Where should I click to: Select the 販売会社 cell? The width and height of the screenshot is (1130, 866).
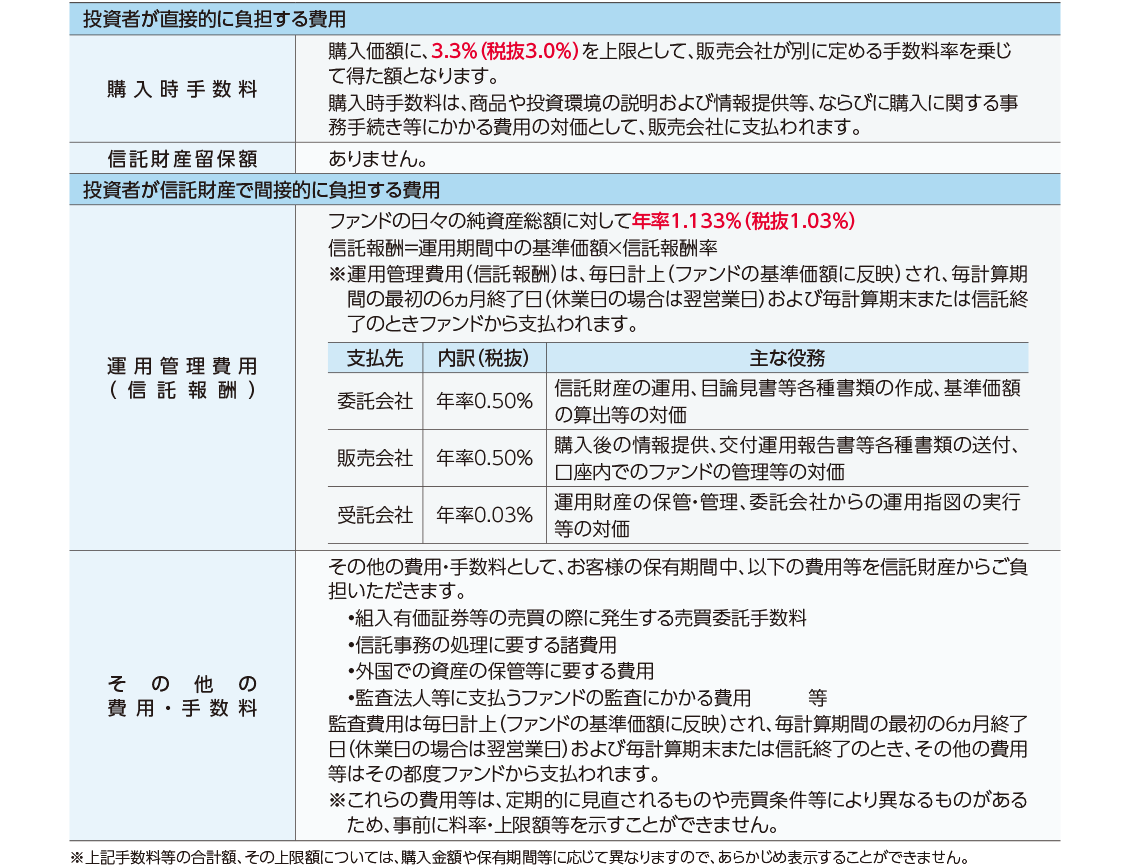click(375, 458)
